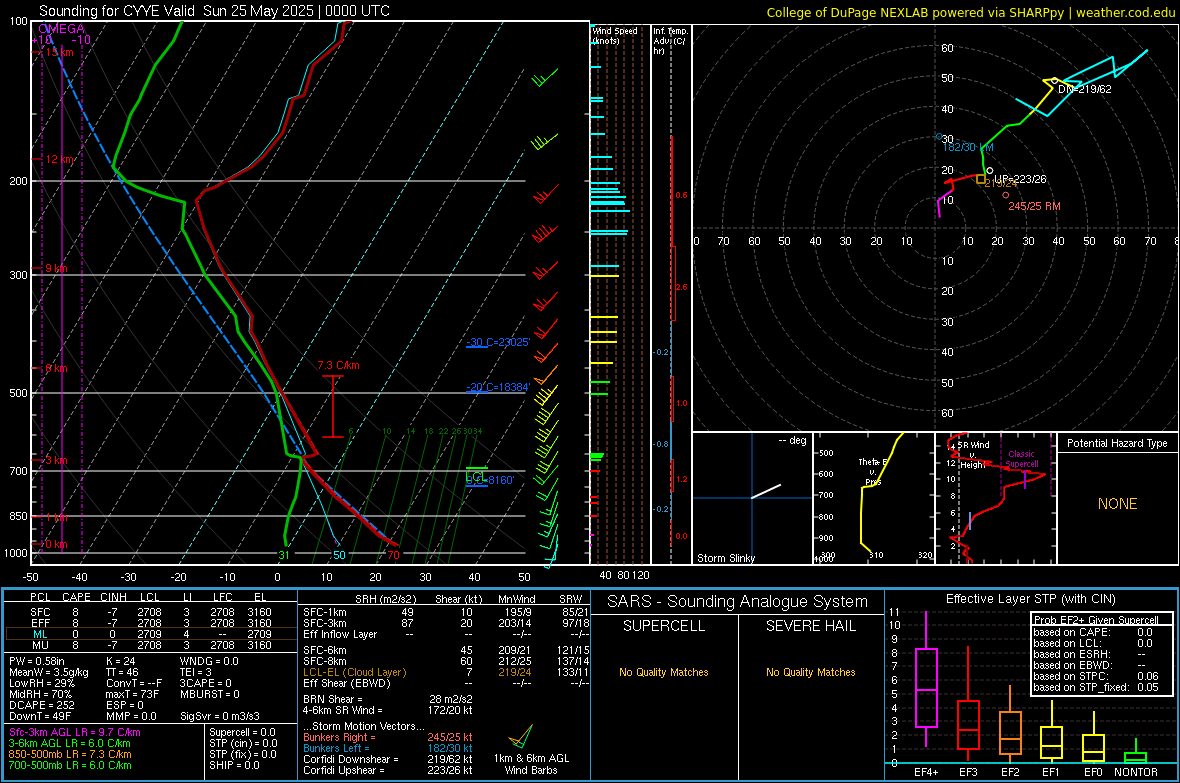Select the SFC-1km shear row
The width and height of the screenshot is (1180, 783).
click(446, 612)
